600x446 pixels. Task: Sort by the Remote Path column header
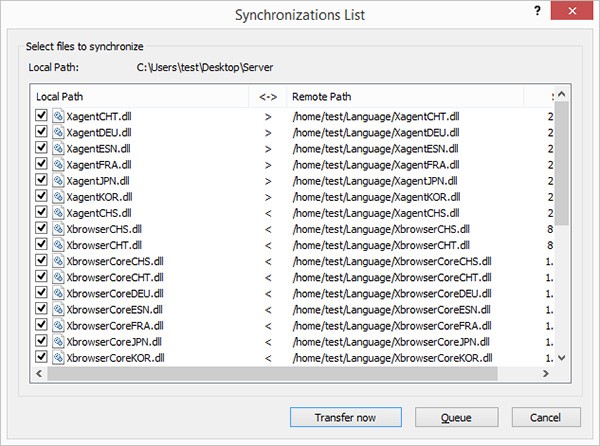(x=412, y=96)
